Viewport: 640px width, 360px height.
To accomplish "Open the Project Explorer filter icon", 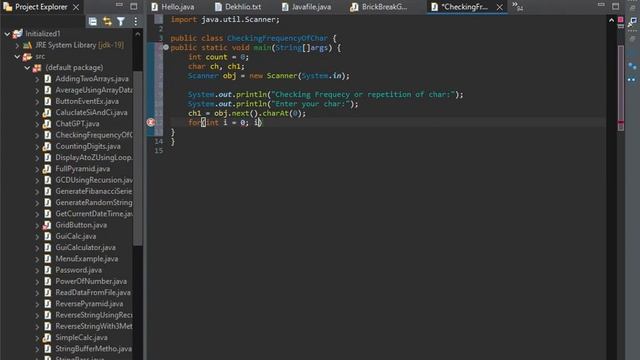I will [121, 21].
